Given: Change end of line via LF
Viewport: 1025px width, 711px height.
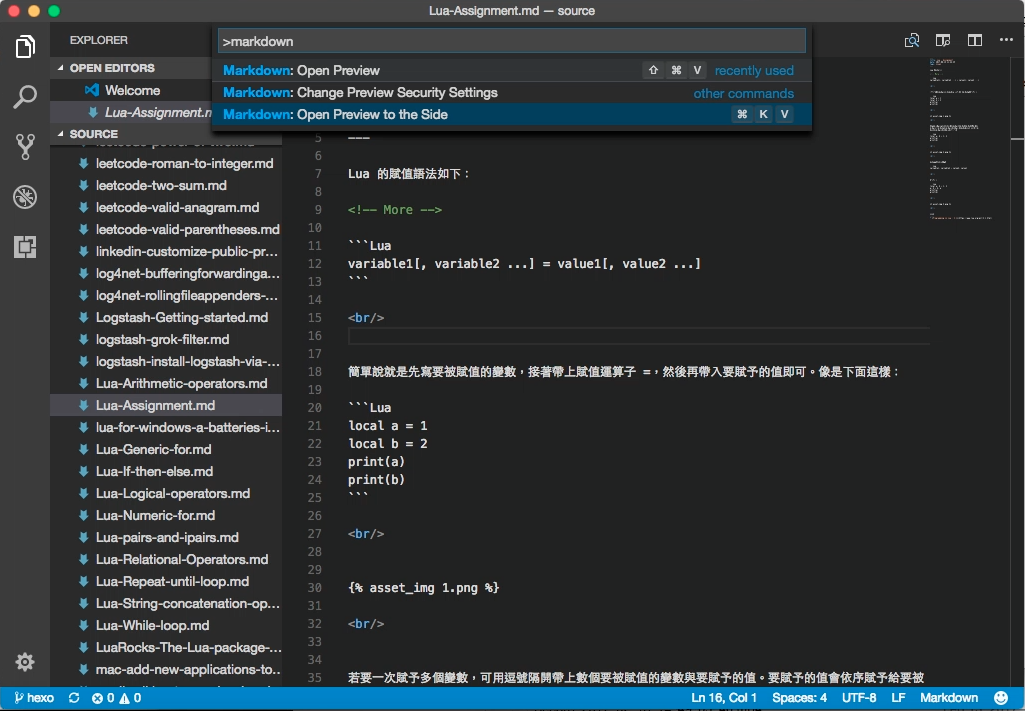Looking at the screenshot, I should pyautogui.click(x=898, y=698).
